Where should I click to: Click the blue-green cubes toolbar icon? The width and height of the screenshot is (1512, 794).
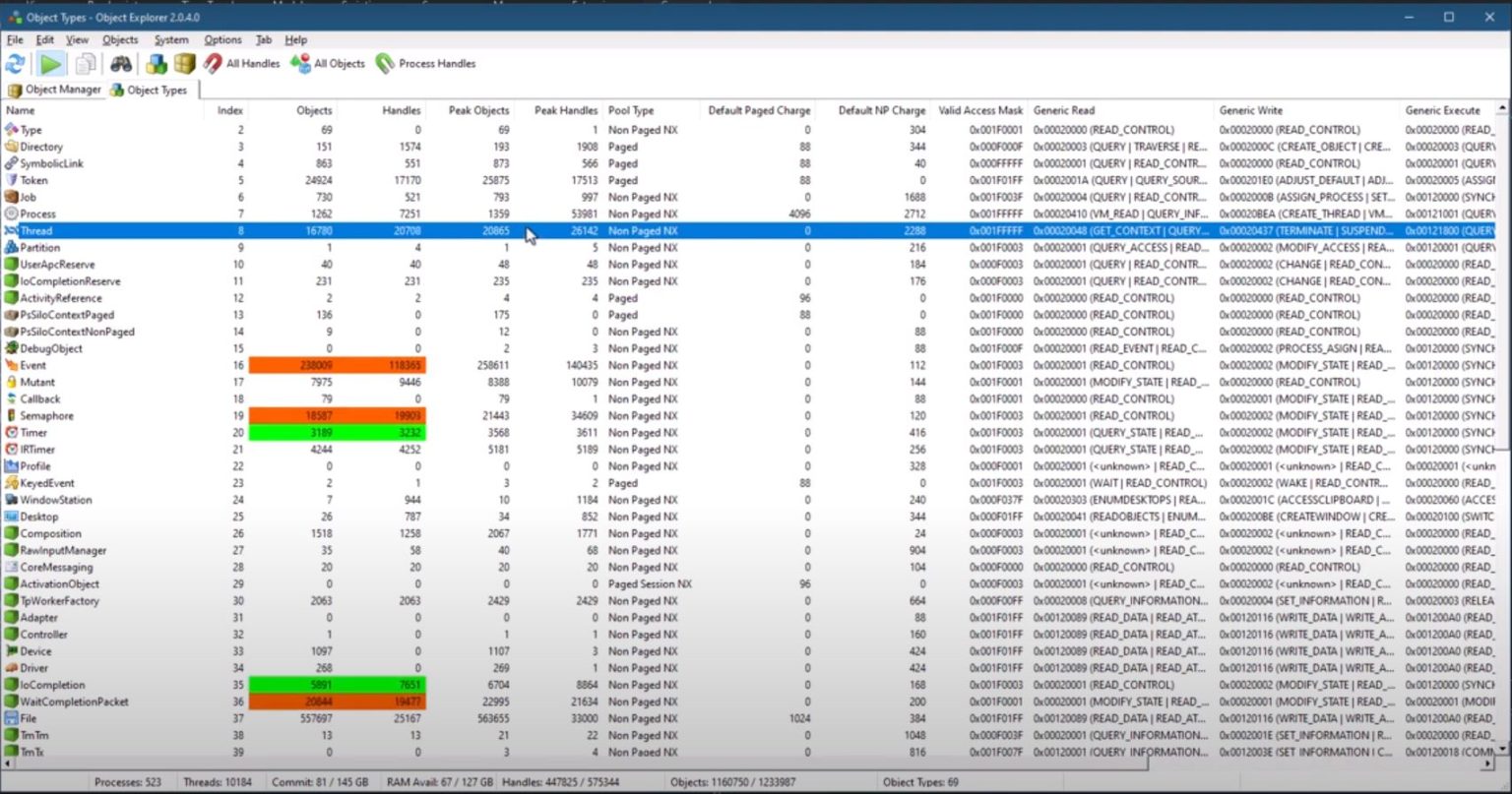tap(156, 63)
